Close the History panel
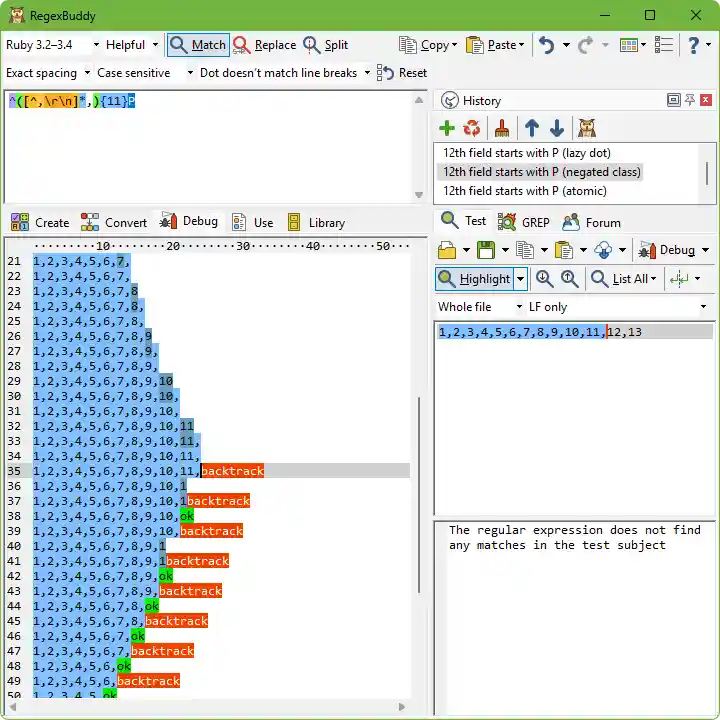The height and width of the screenshot is (720, 720). pos(706,100)
